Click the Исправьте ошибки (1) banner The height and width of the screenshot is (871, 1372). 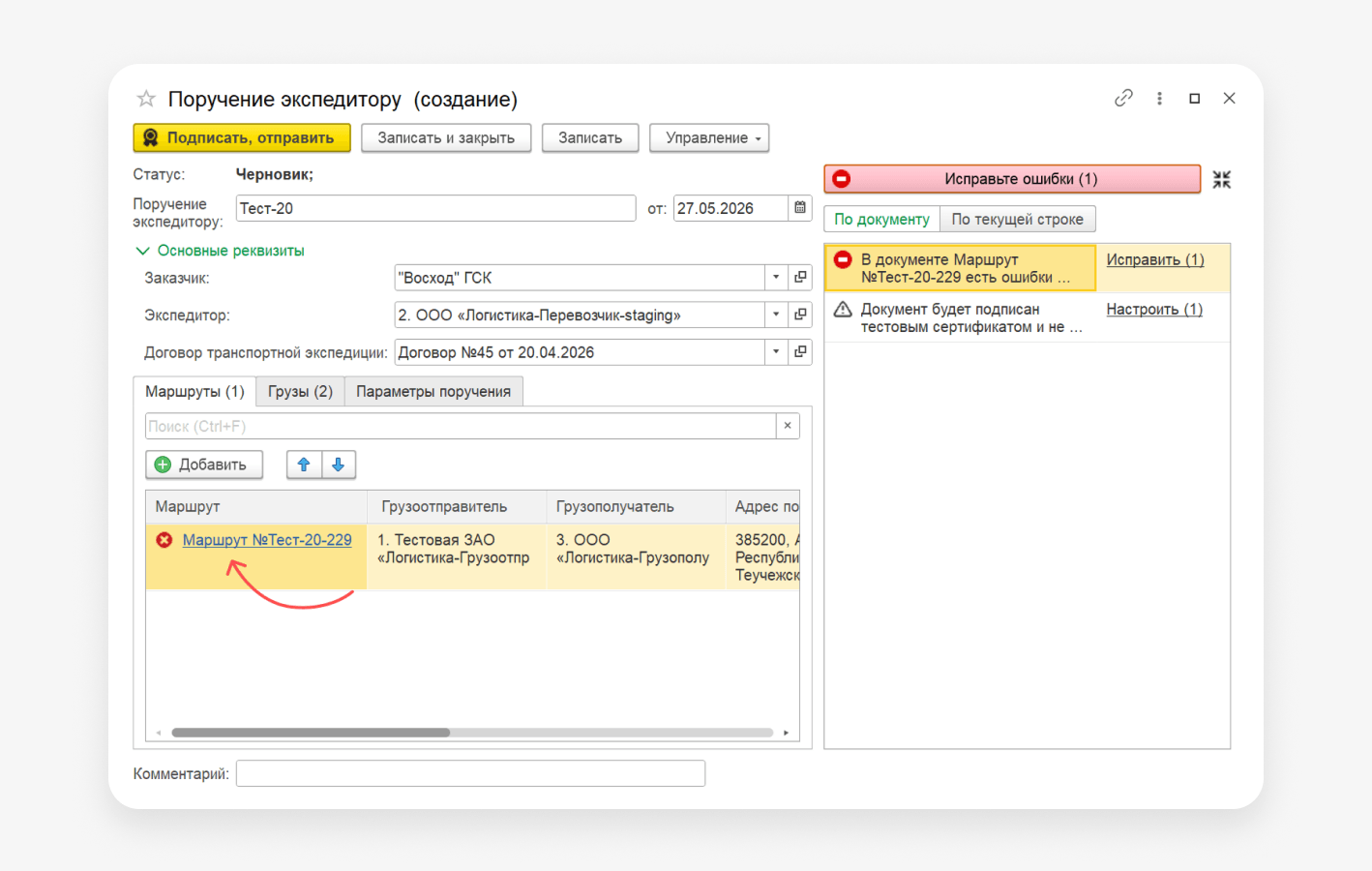1012,179
